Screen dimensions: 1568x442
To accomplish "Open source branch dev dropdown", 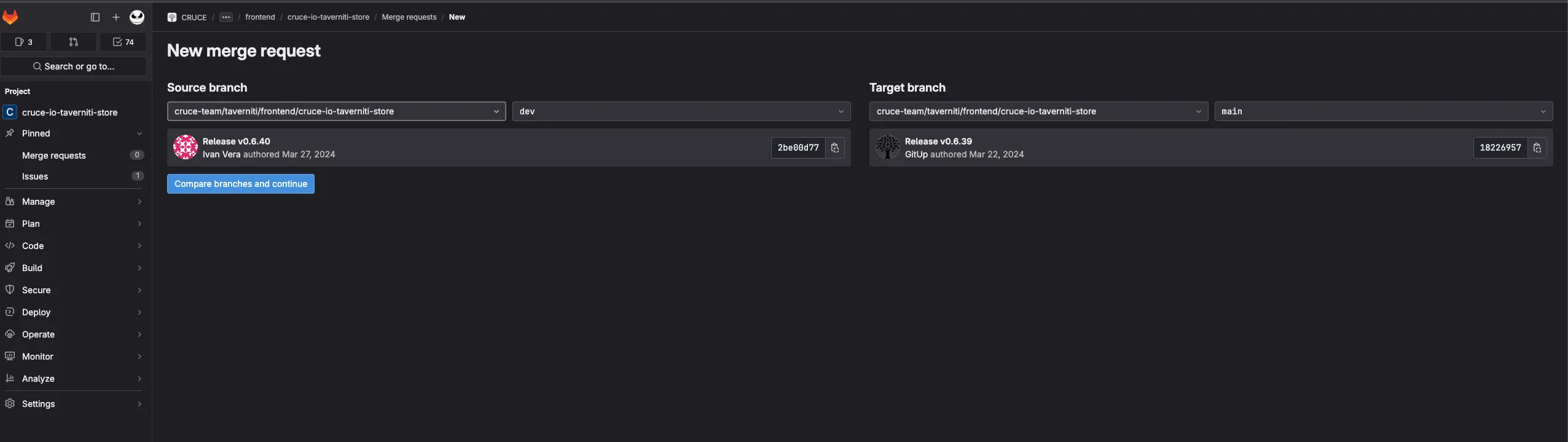I will tap(681, 111).
